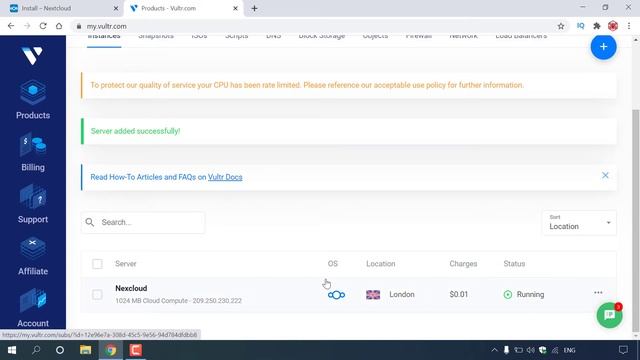
Task: Switch to Install – Nextcloud browser tab
Action: (x=64, y=8)
